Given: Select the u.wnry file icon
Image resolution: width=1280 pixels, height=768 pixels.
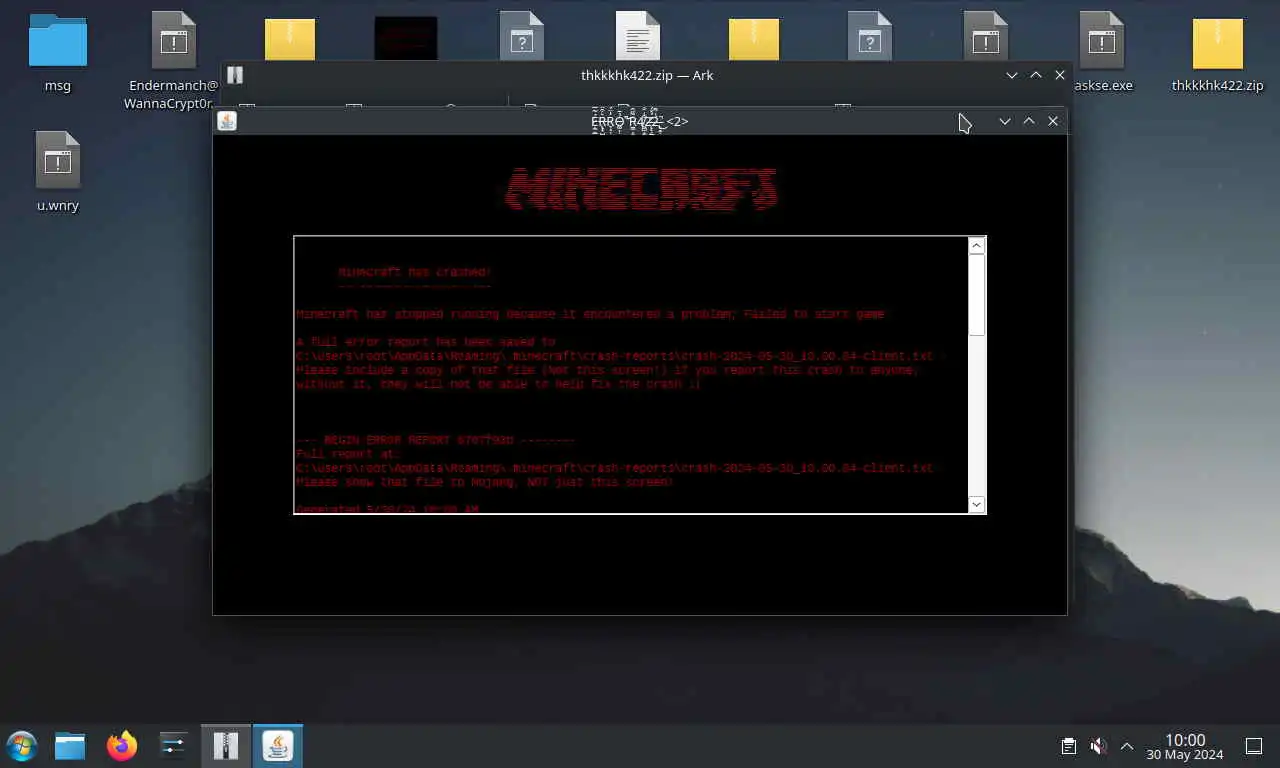Looking at the screenshot, I should coord(58,160).
